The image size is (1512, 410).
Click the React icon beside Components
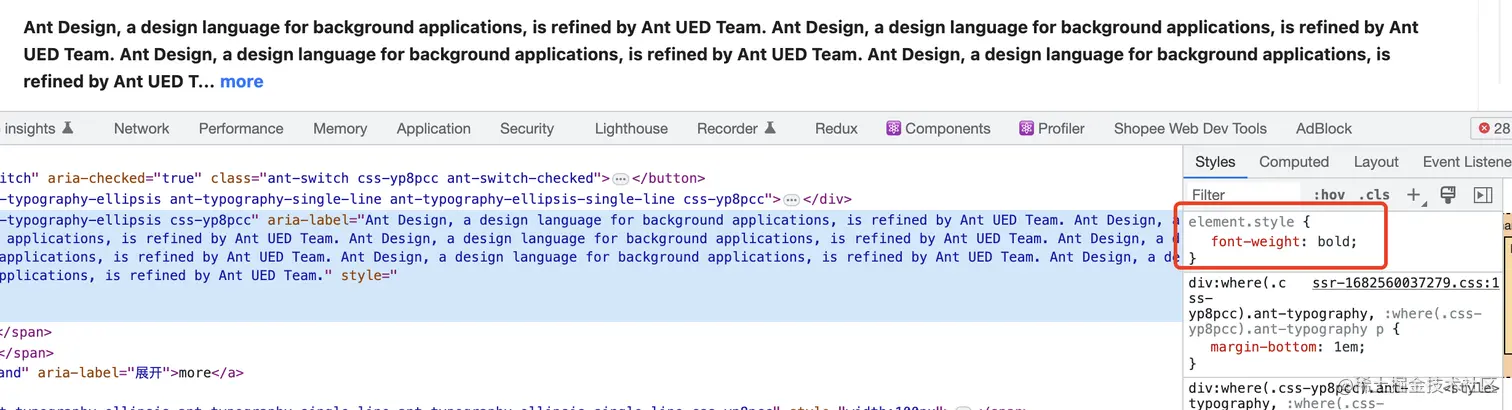(894, 128)
